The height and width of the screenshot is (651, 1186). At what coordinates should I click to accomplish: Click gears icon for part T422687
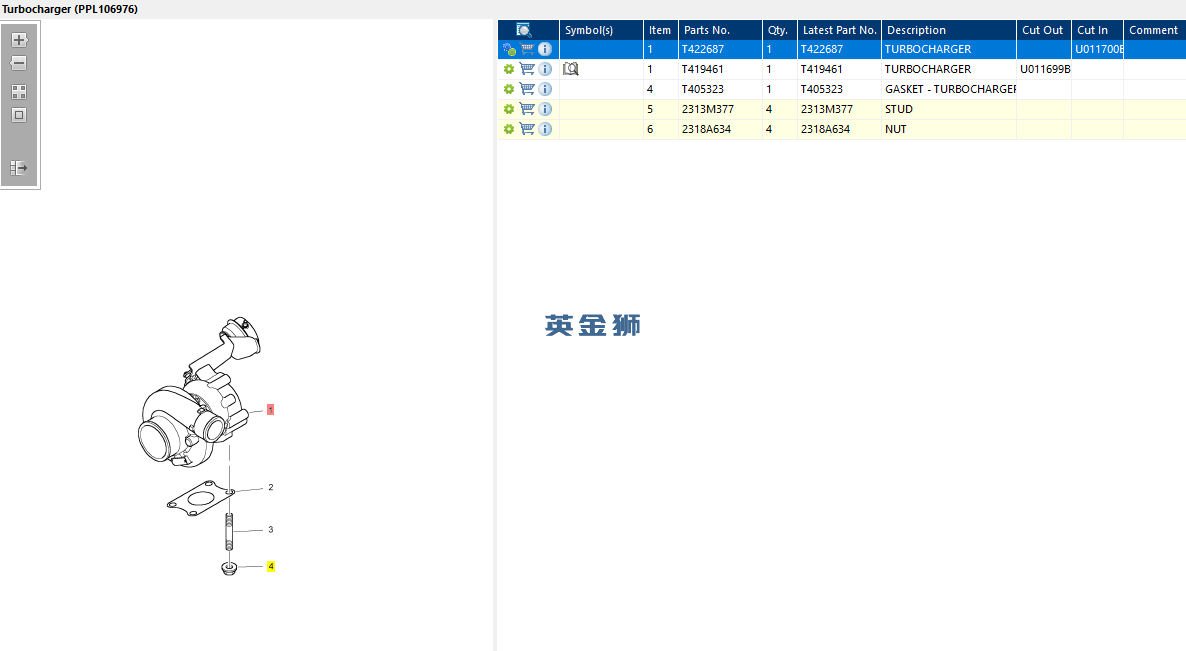(x=509, y=49)
